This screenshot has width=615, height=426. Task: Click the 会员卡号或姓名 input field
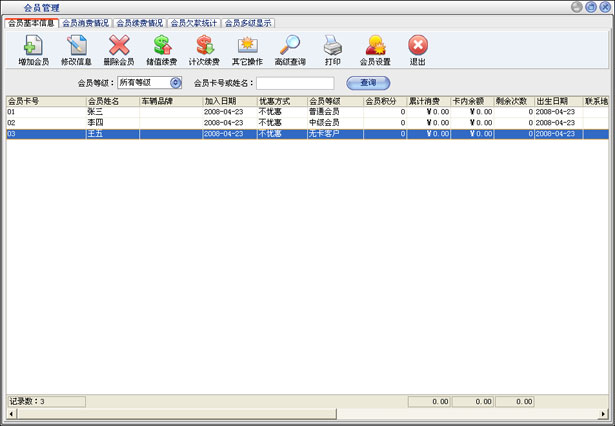[x=295, y=83]
